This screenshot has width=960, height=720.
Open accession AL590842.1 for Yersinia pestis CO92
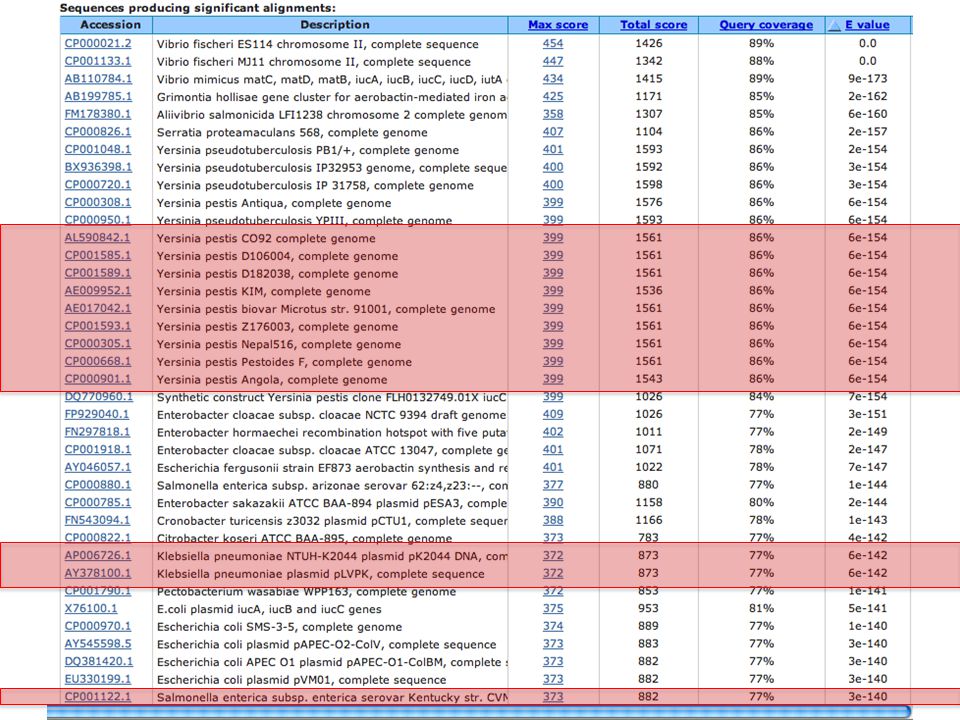(97, 238)
